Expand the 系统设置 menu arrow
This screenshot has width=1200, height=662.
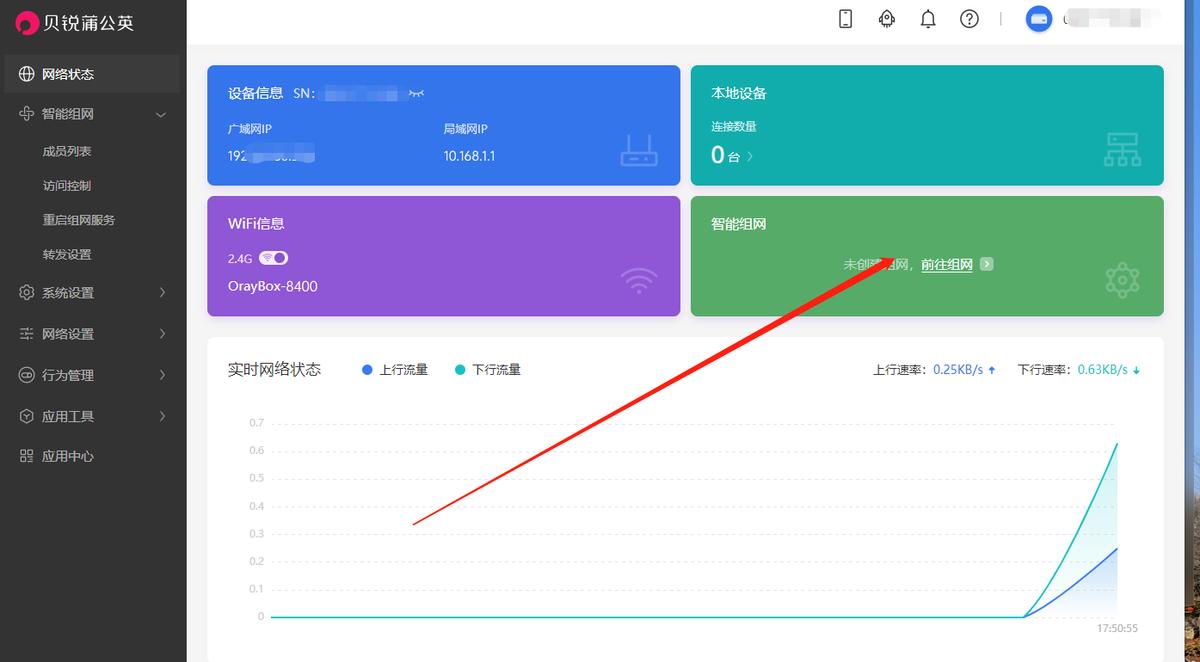(162, 293)
